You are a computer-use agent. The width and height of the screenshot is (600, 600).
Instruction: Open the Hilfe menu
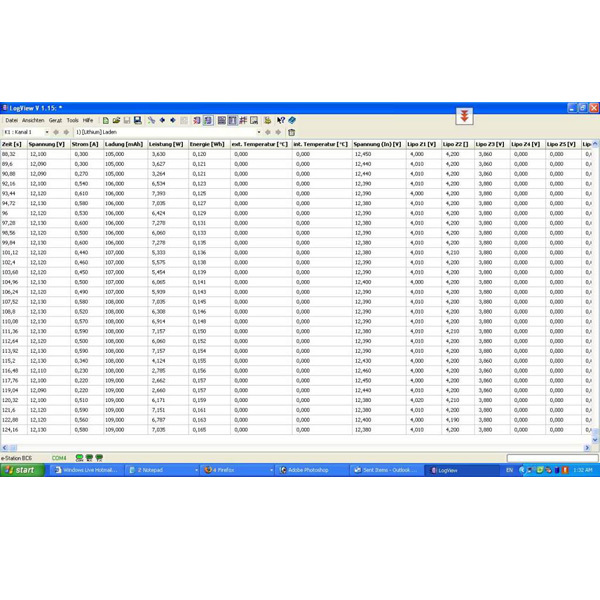click(x=88, y=121)
